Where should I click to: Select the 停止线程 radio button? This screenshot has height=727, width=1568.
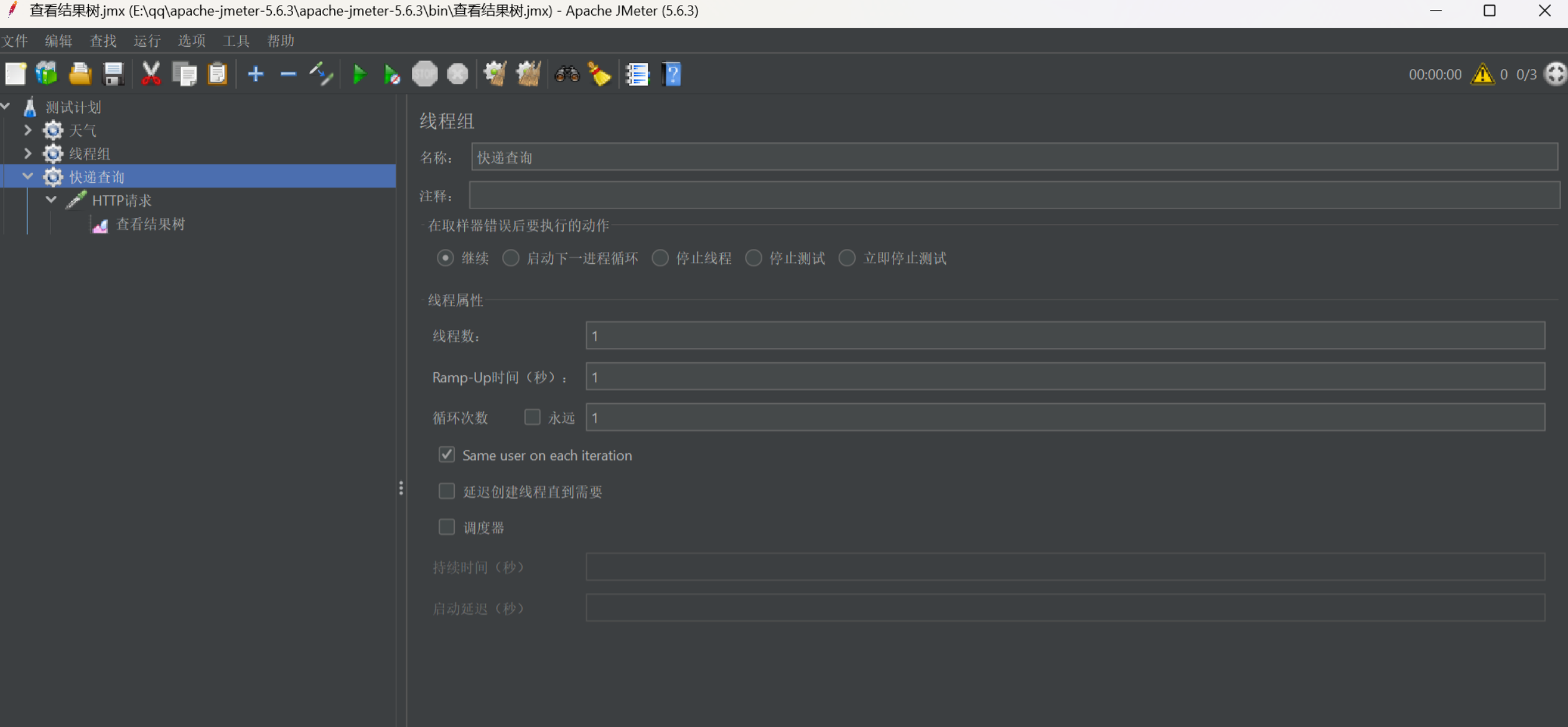[x=660, y=258]
